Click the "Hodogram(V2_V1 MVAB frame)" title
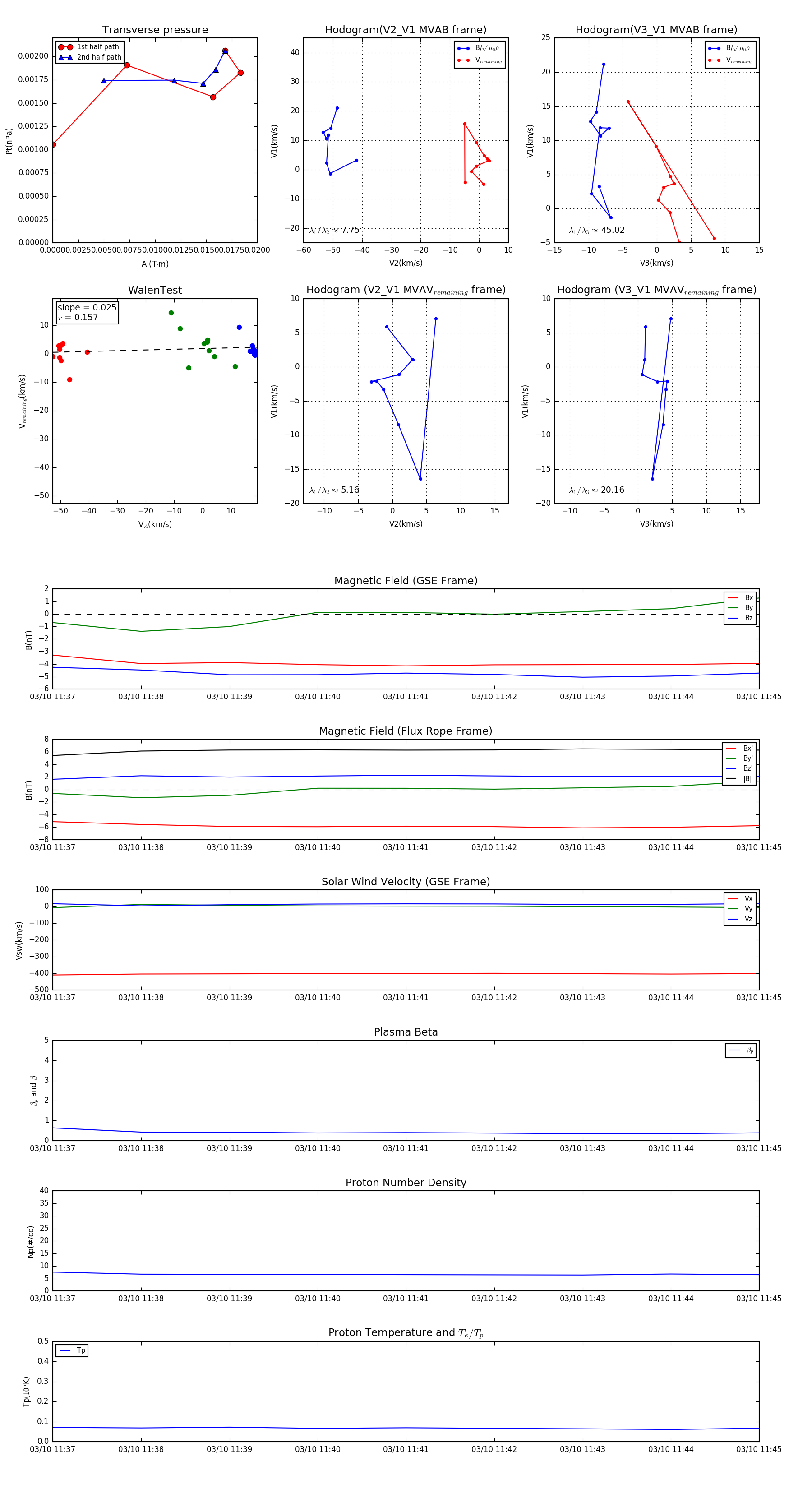Image resolution: width=812 pixels, height=1489 pixels. tap(406, 30)
